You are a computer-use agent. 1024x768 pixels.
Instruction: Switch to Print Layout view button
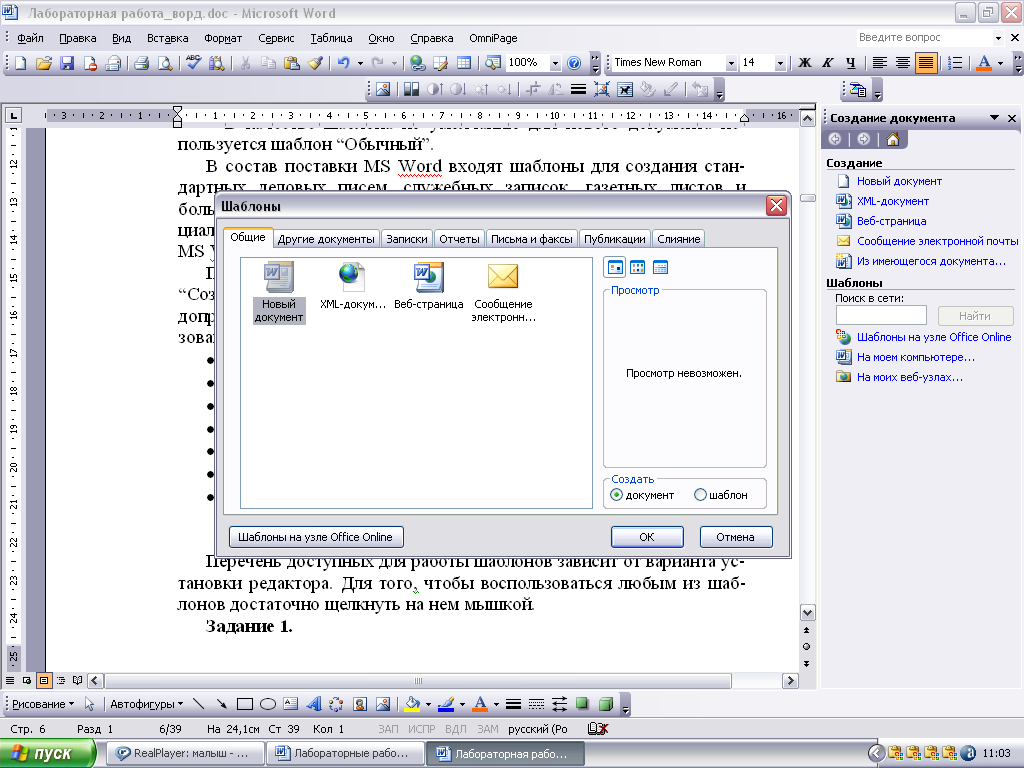point(44,680)
